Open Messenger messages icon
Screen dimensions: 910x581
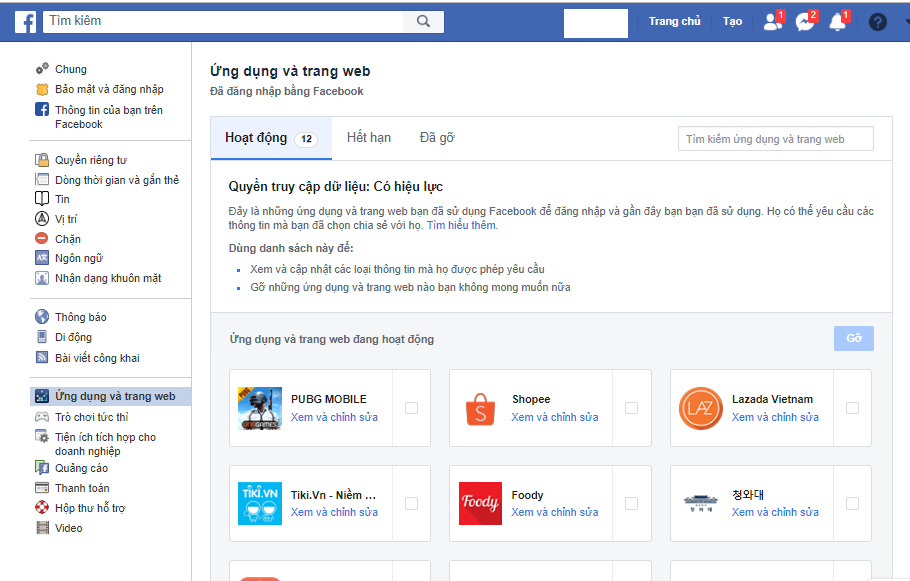point(806,21)
